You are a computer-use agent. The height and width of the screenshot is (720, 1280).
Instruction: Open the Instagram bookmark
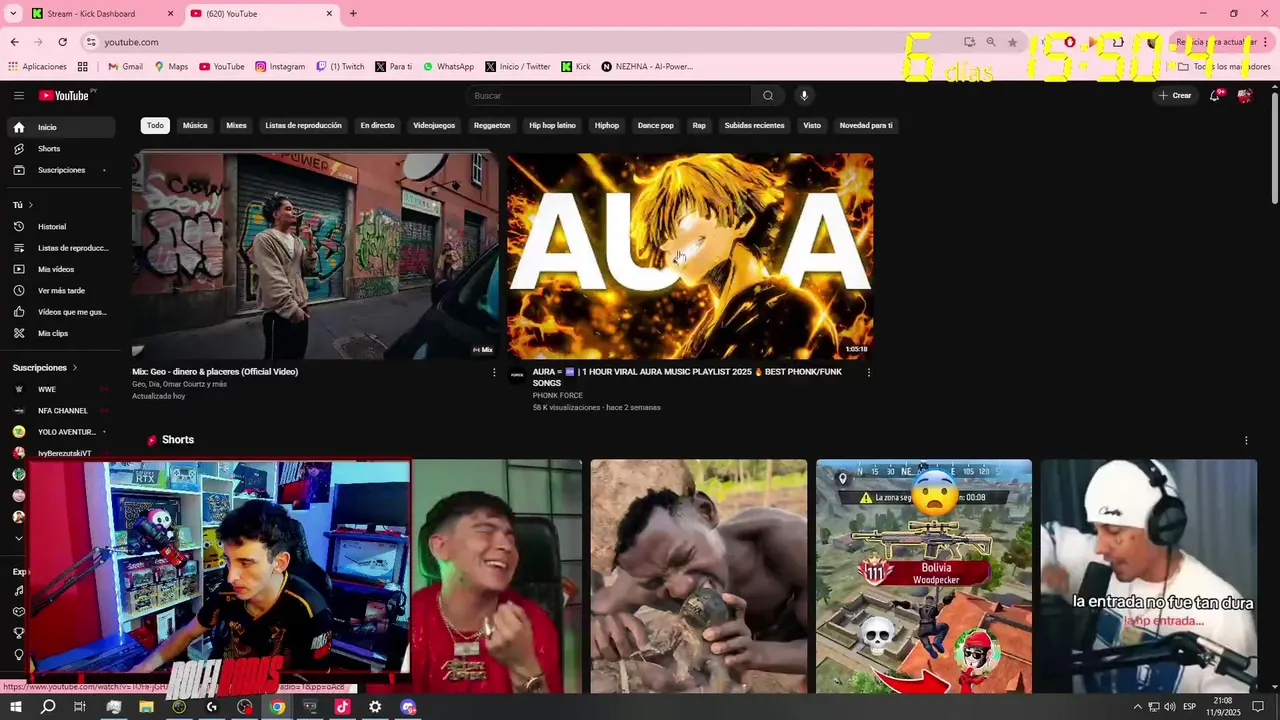click(280, 66)
